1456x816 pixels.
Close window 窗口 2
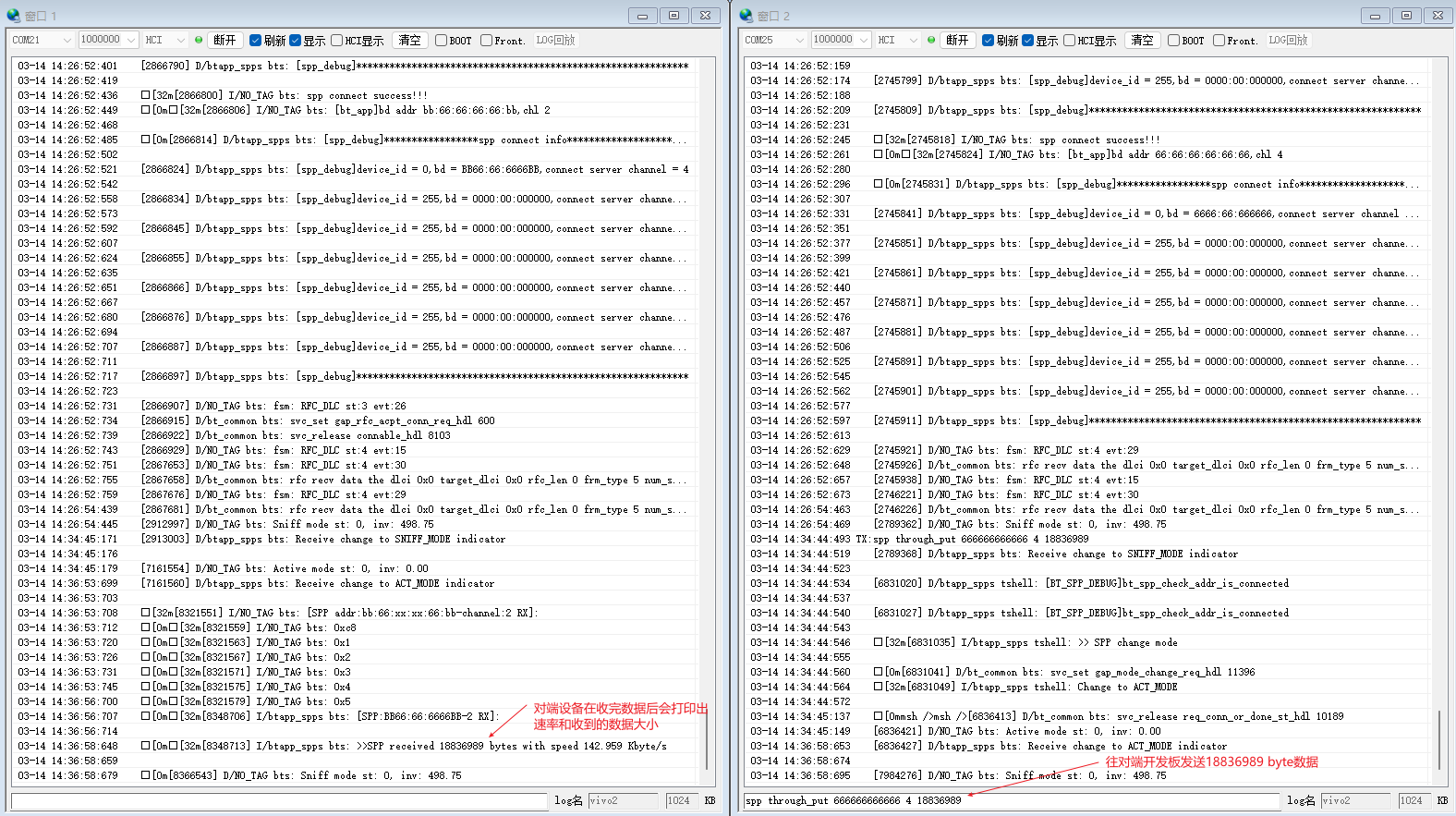coord(1438,16)
